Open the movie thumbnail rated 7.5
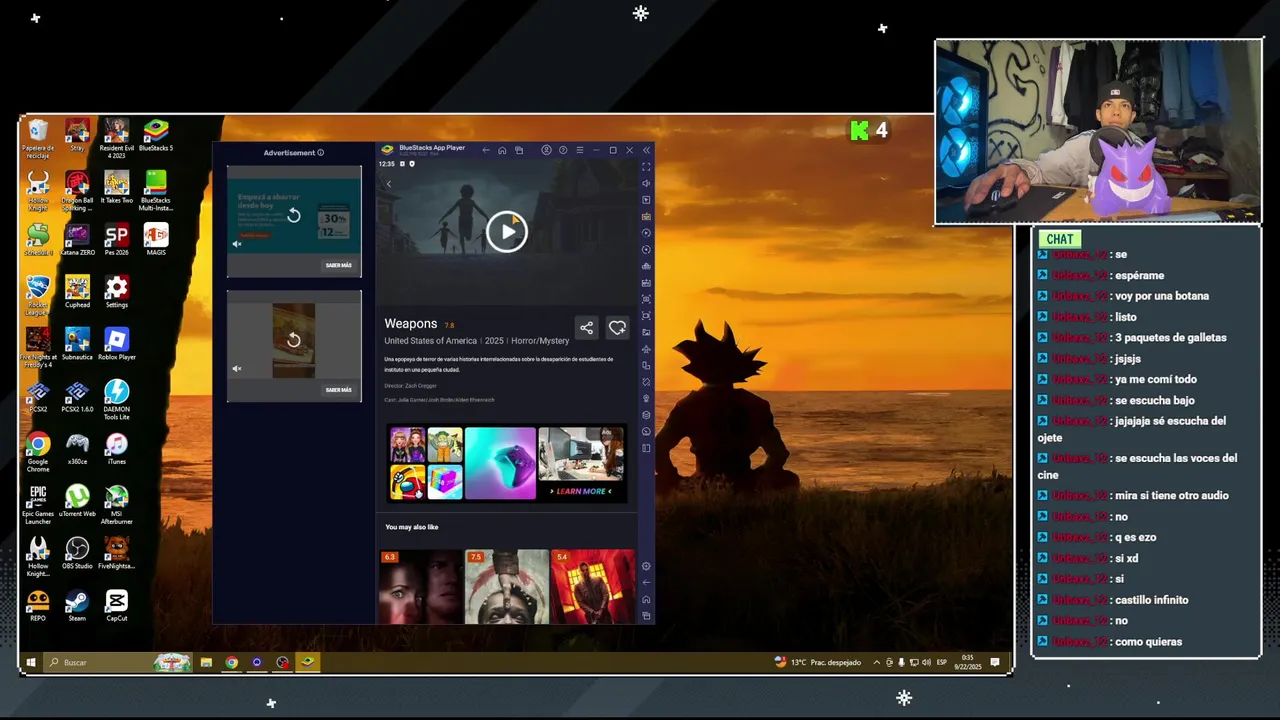1280x720 pixels. point(506,586)
